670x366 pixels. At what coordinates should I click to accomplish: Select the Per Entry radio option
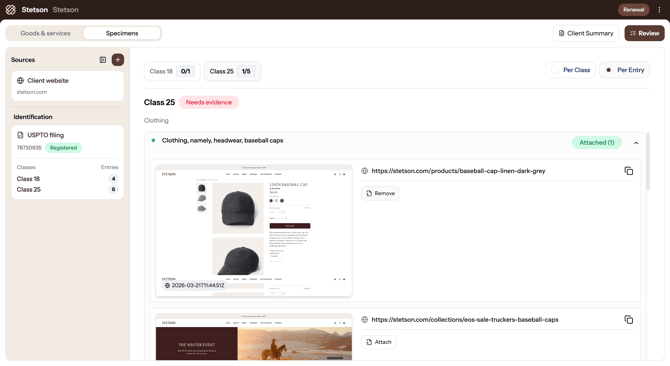(625, 70)
